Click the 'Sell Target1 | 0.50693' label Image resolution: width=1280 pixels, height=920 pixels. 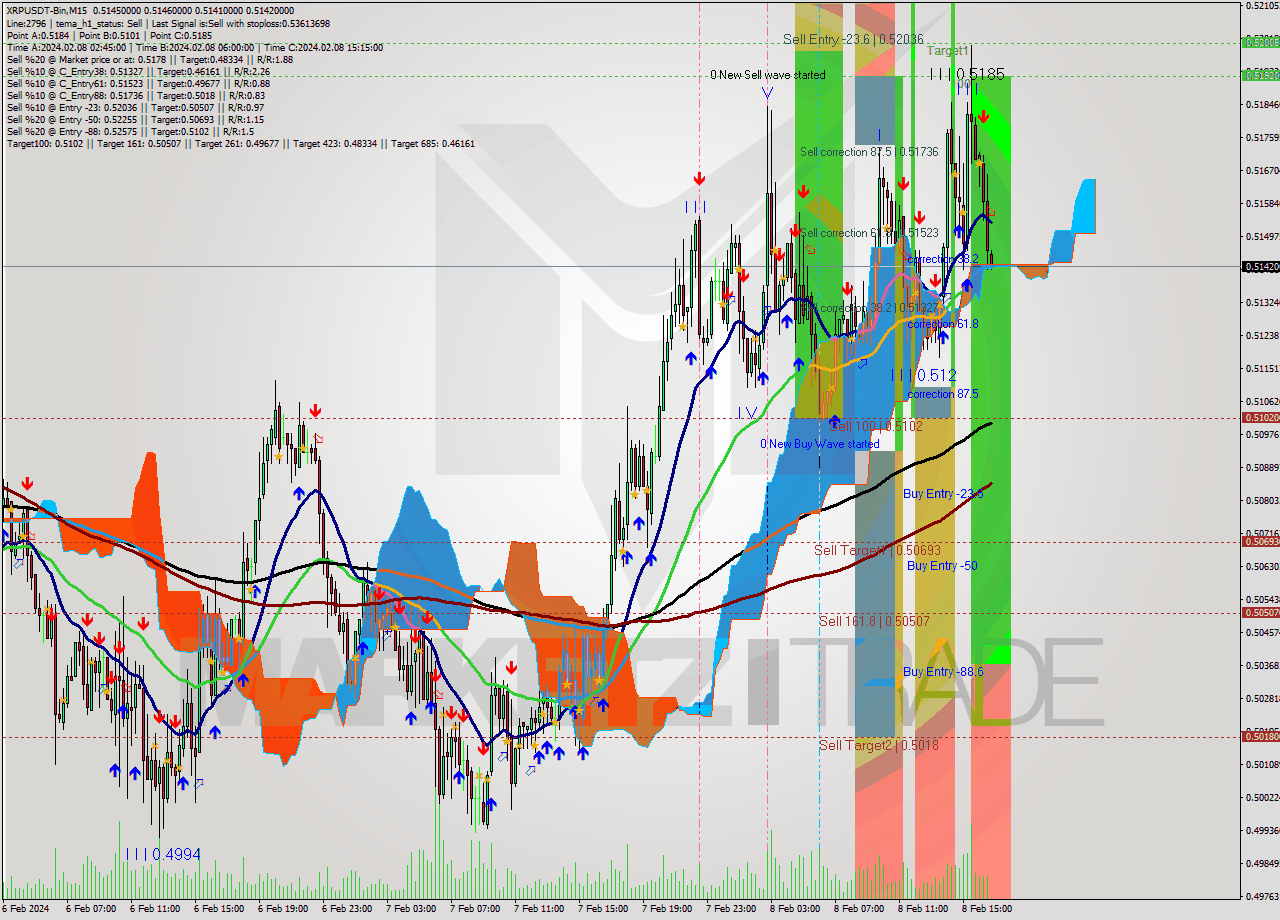click(x=877, y=551)
